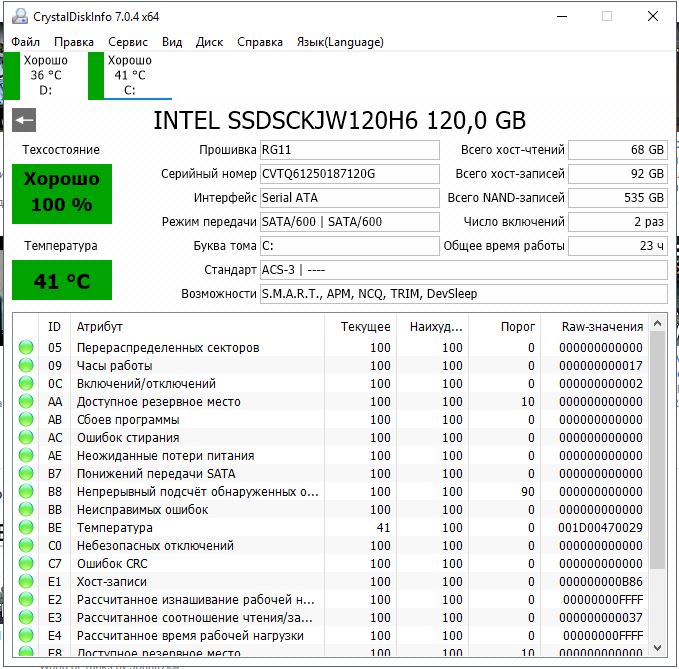
Task: Click status orb for Включений/отключений row
Action: click(26, 383)
